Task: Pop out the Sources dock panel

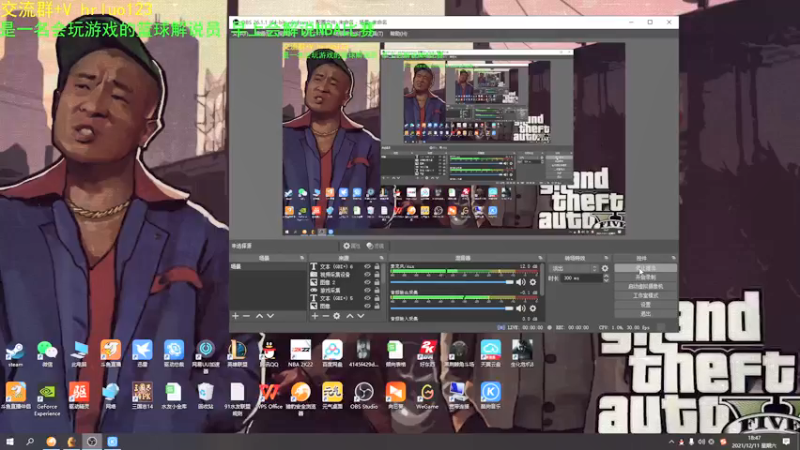Action: [x=382, y=258]
